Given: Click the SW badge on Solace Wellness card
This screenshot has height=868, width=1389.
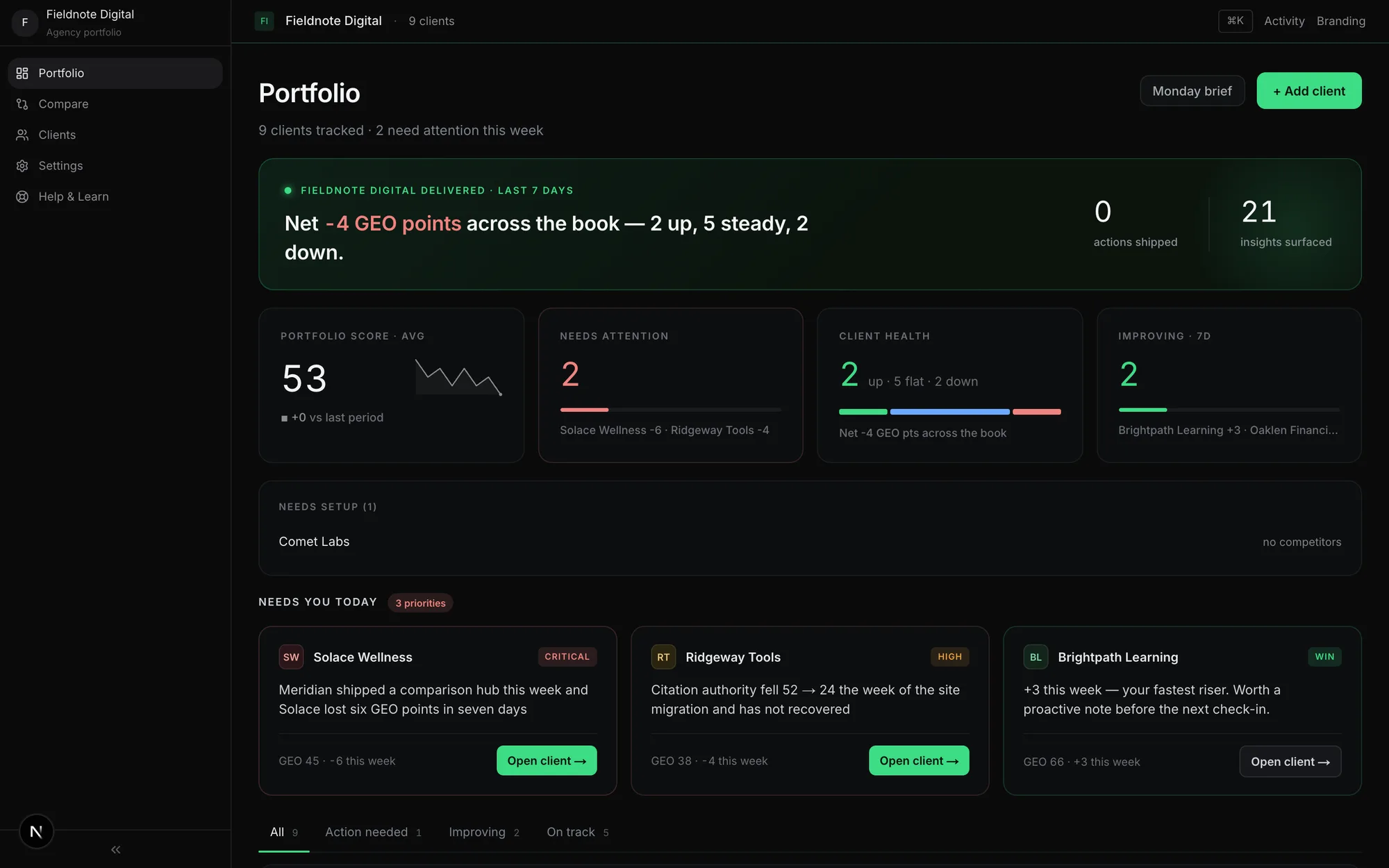Looking at the screenshot, I should tap(291, 657).
